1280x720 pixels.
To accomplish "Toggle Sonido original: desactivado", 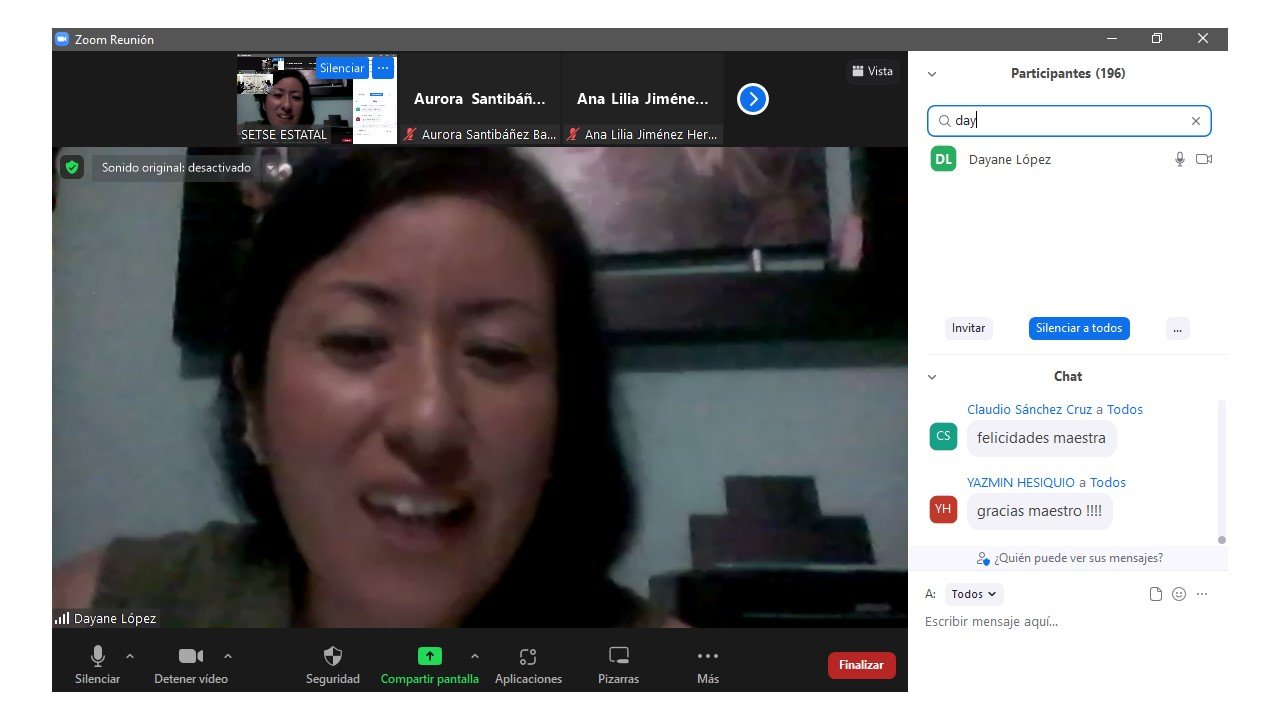I will click(x=176, y=168).
